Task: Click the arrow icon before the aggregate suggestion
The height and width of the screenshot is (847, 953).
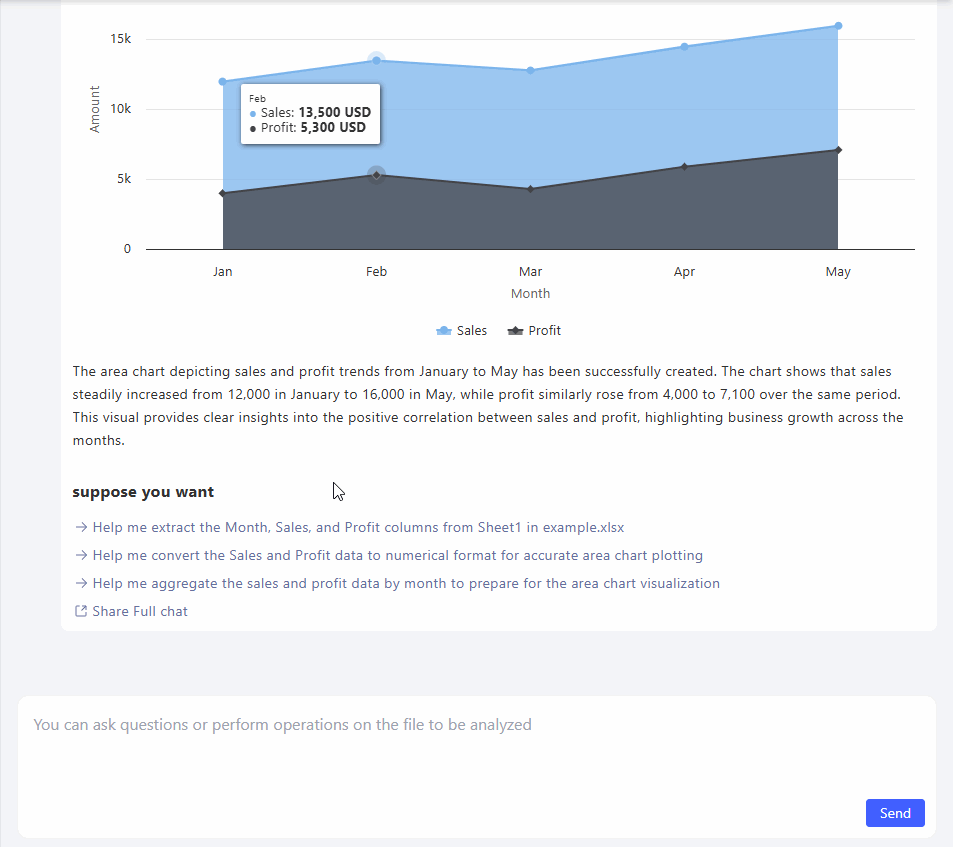Action: pos(81,583)
